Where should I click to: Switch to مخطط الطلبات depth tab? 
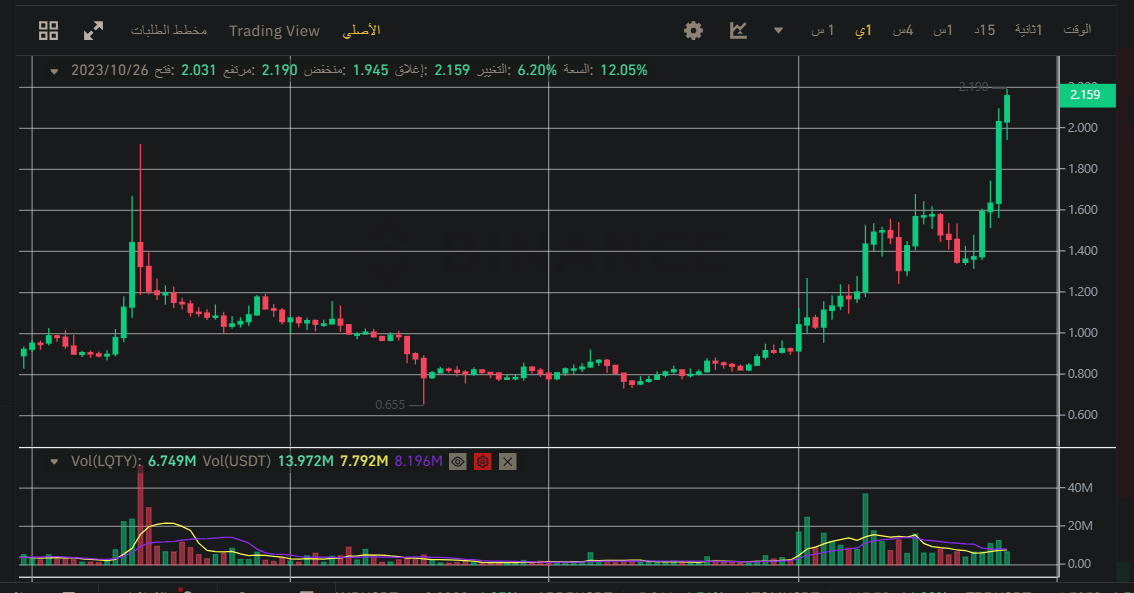(169, 30)
